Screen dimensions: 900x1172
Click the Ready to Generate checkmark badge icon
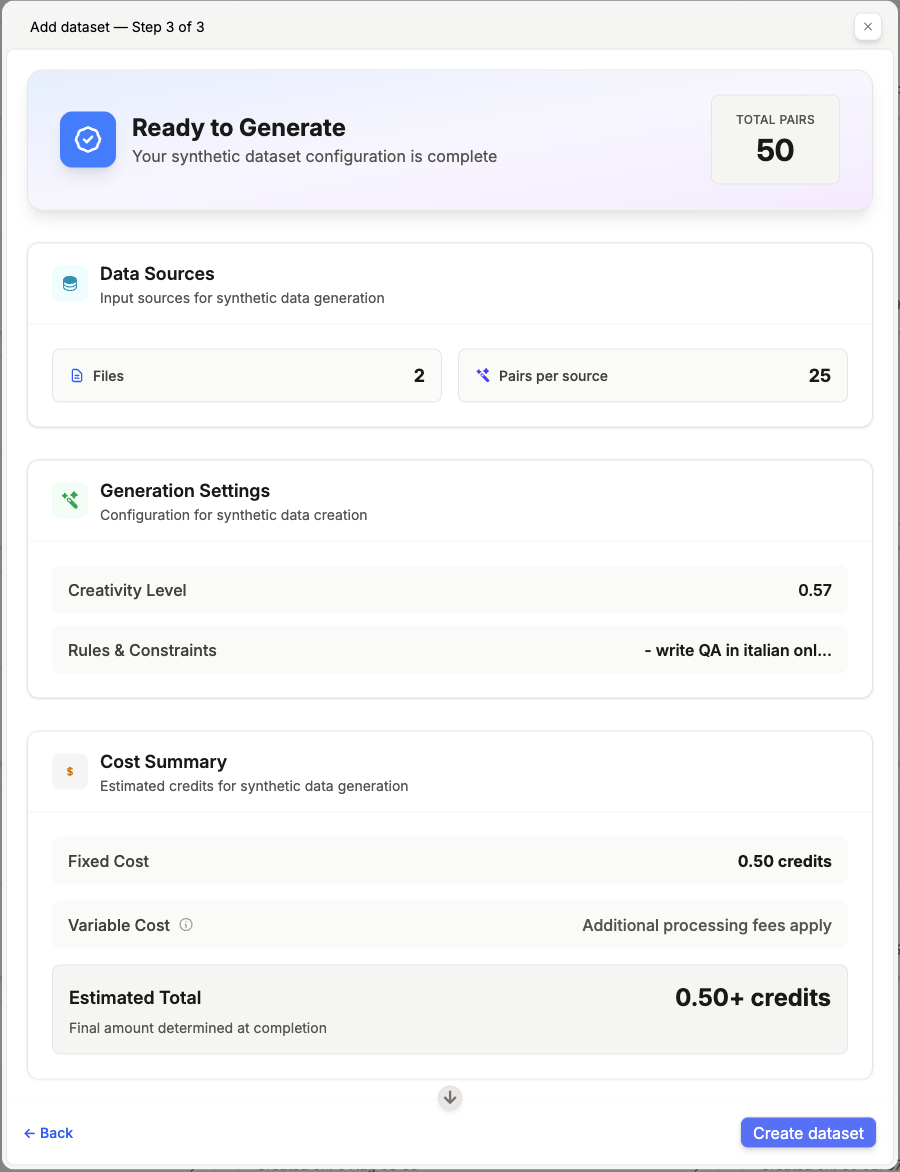88,140
